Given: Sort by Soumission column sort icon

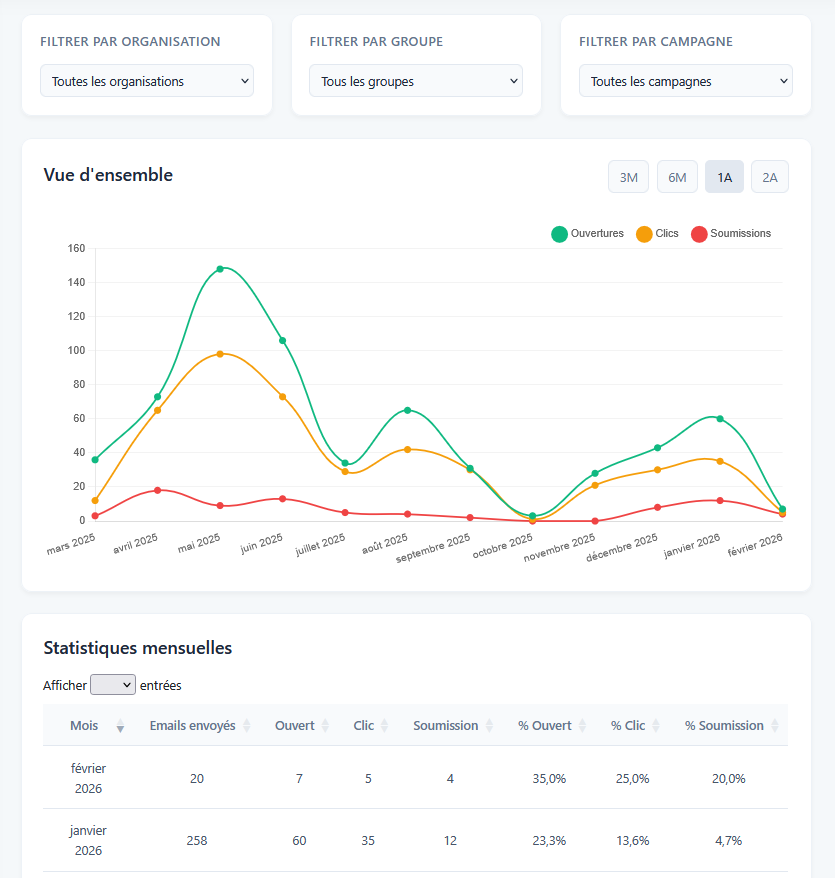Looking at the screenshot, I should point(489,726).
